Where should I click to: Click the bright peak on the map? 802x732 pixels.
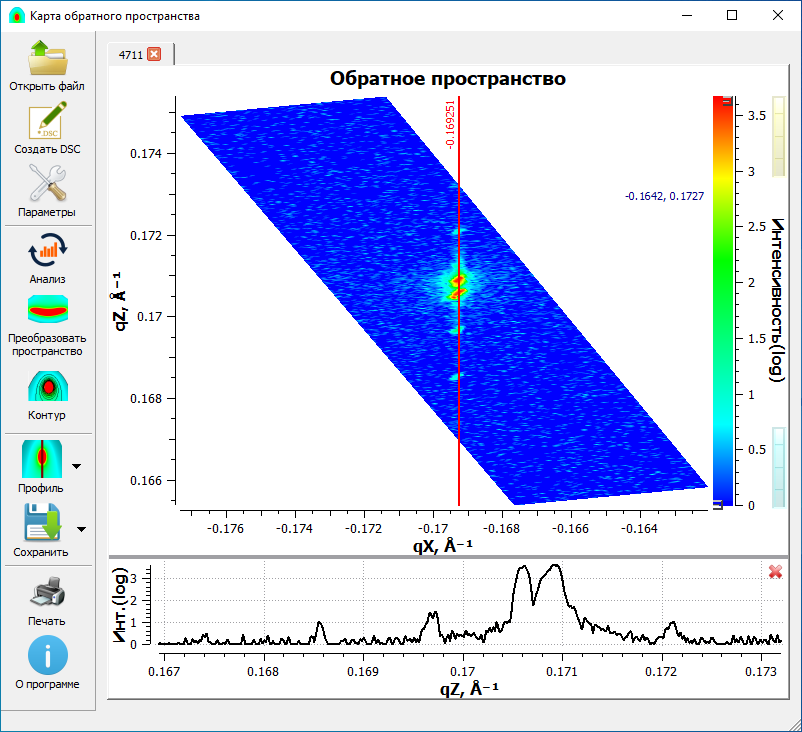point(458,282)
